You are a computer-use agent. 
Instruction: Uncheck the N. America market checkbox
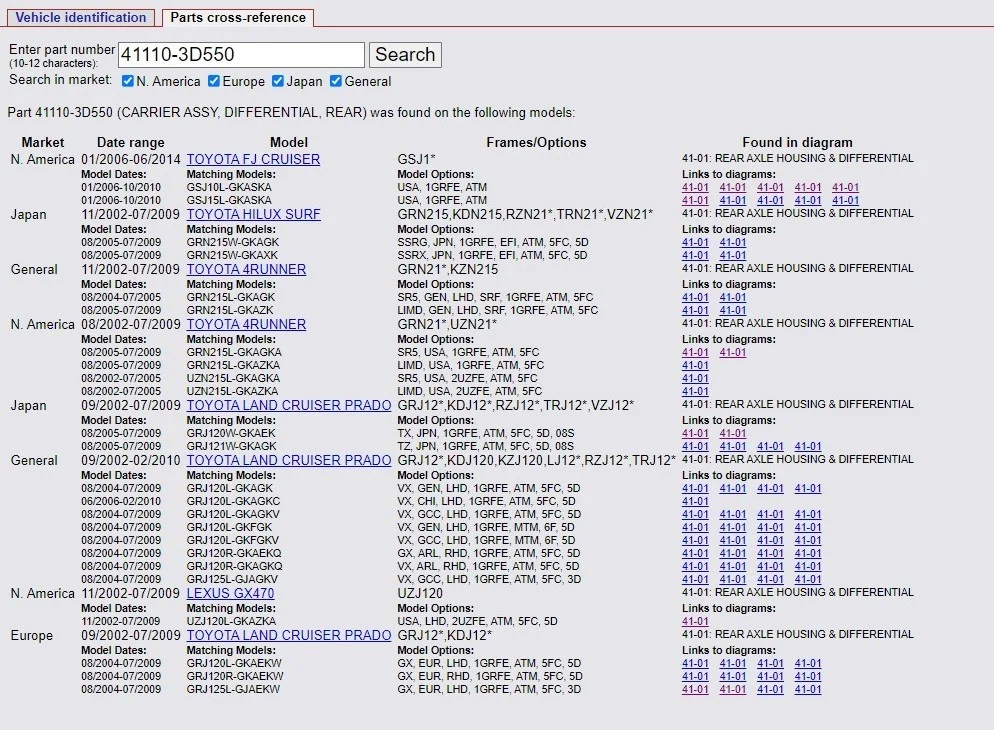(127, 81)
